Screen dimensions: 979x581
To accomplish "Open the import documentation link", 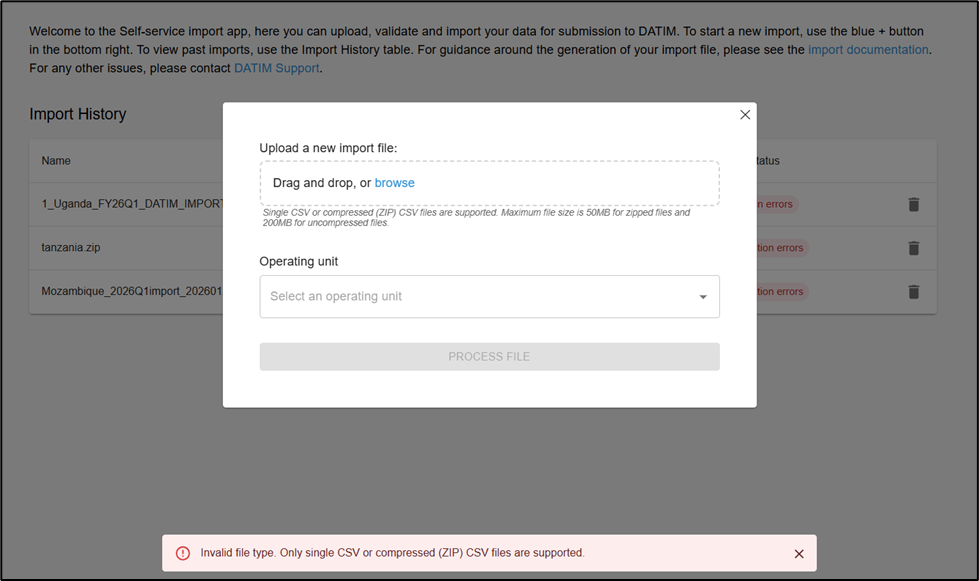I will pos(868,50).
